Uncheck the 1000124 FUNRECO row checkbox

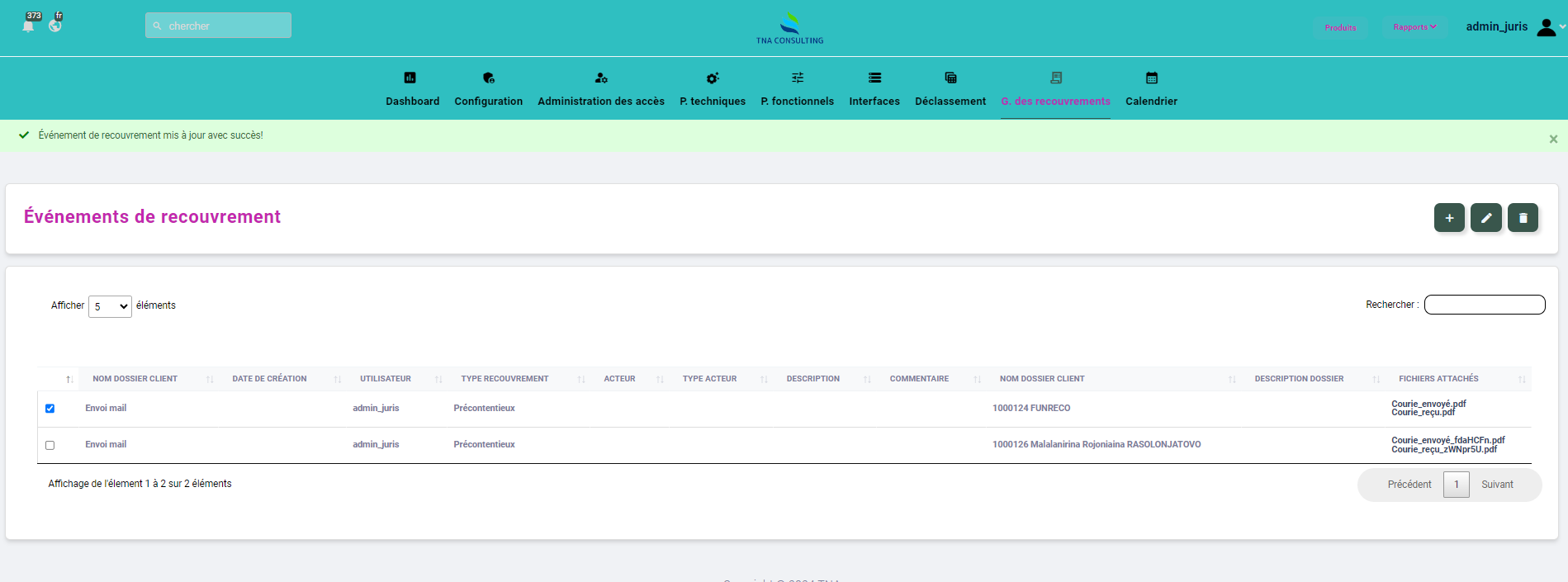[50, 409]
